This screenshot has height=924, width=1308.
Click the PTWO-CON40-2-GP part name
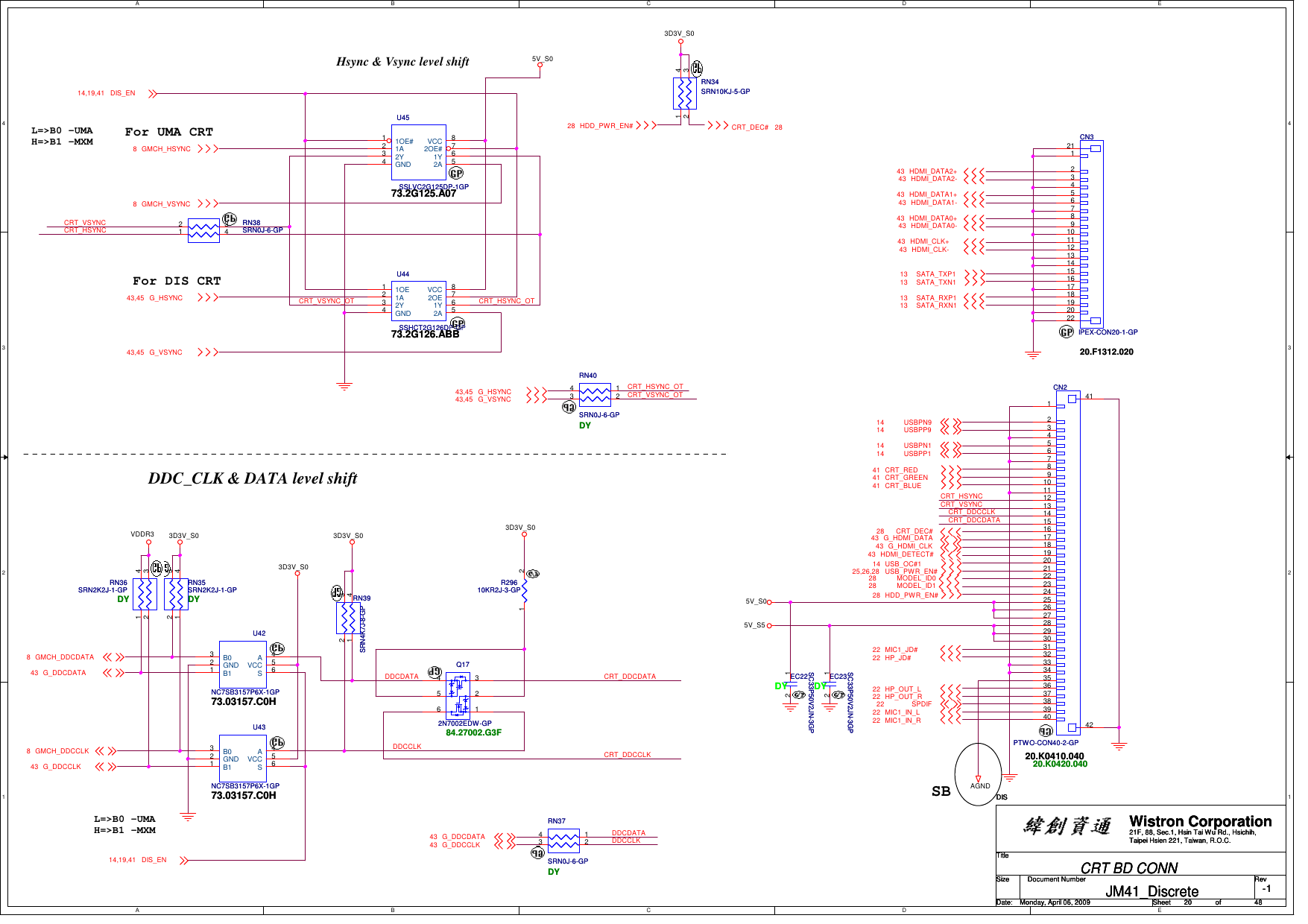tap(1046, 743)
